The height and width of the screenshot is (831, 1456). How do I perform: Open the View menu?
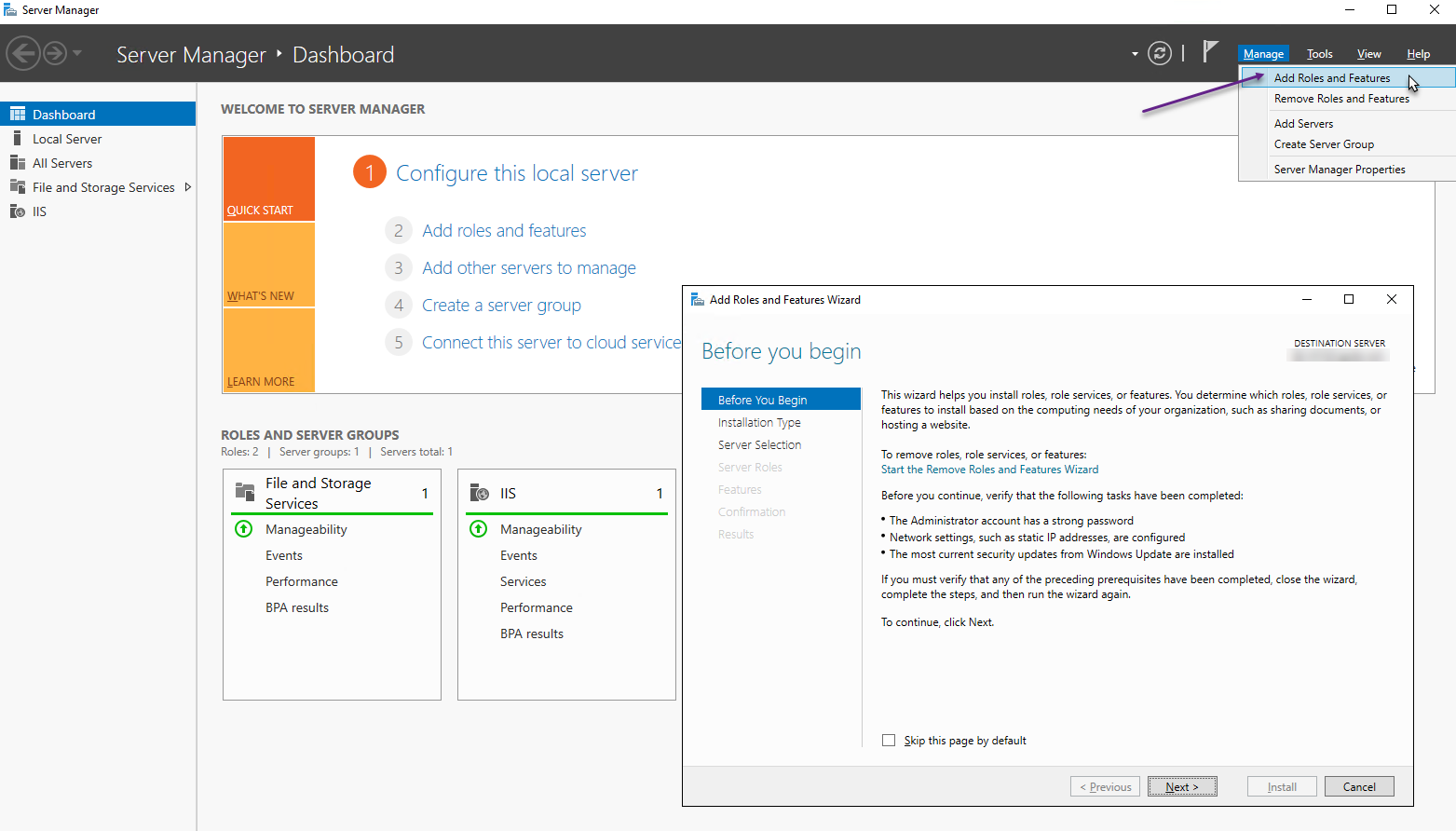click(1368, 54)
